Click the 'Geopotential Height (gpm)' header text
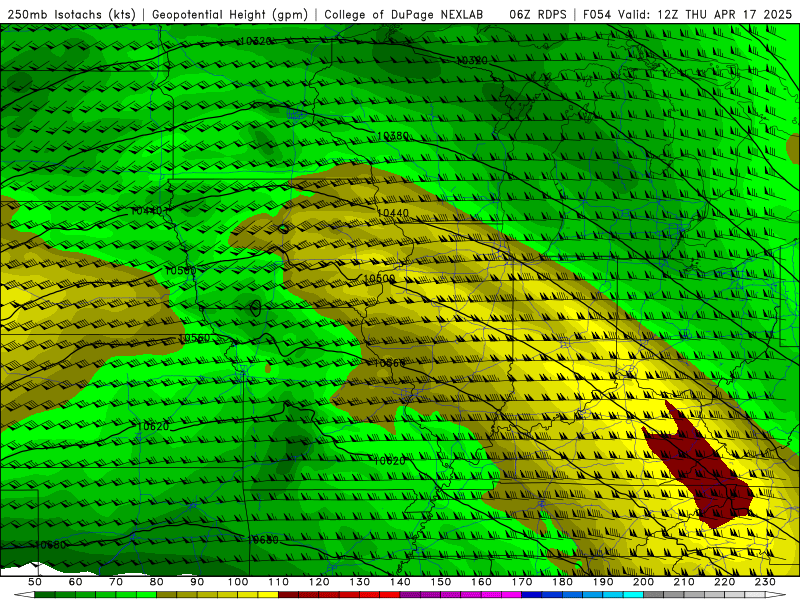The height and width of the screenshot is (600, 800). [x=230, y=14]
